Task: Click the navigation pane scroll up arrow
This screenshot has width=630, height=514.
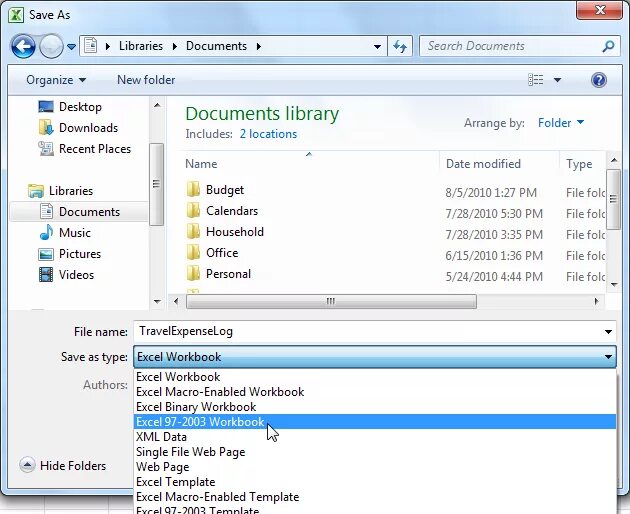Action: tap(157, 105)
